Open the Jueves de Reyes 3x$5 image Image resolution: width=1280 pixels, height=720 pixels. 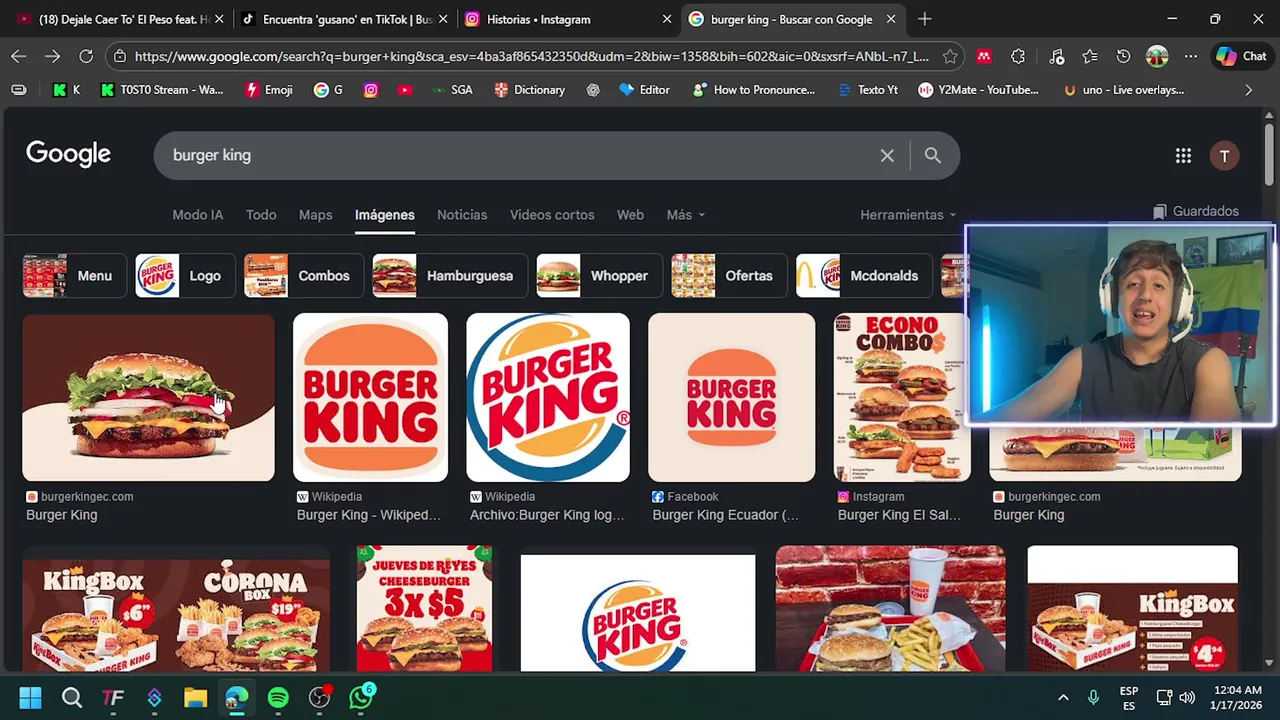click(424, 608)
